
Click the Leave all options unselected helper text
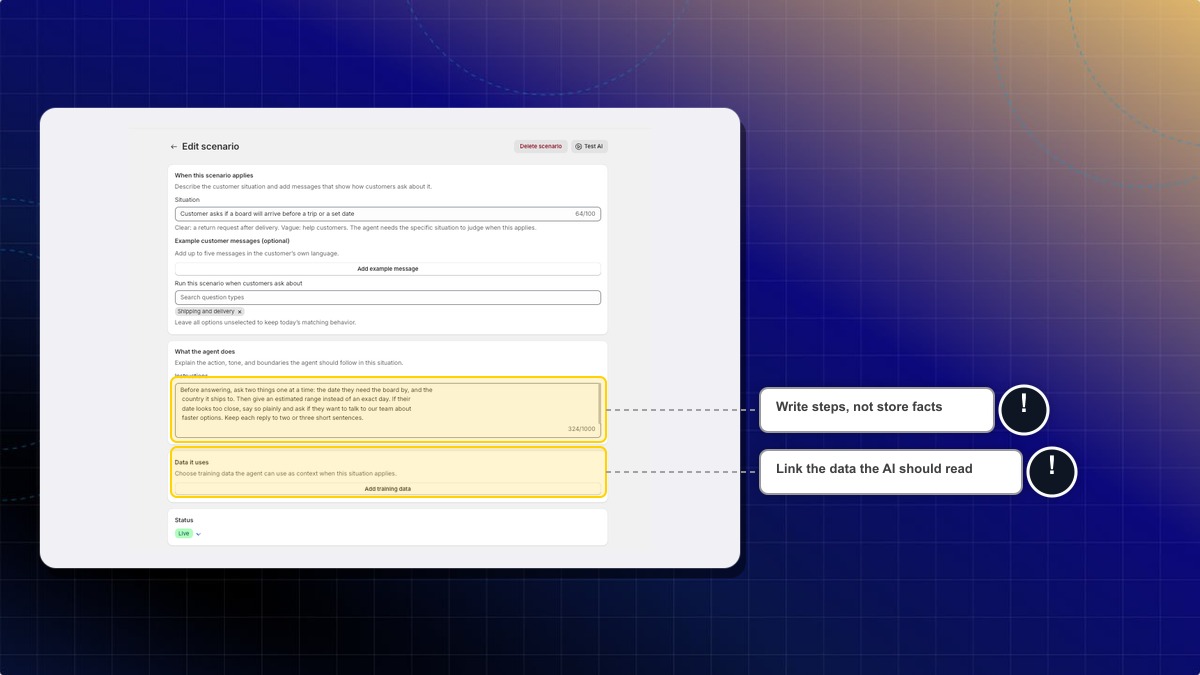(265, 323)
